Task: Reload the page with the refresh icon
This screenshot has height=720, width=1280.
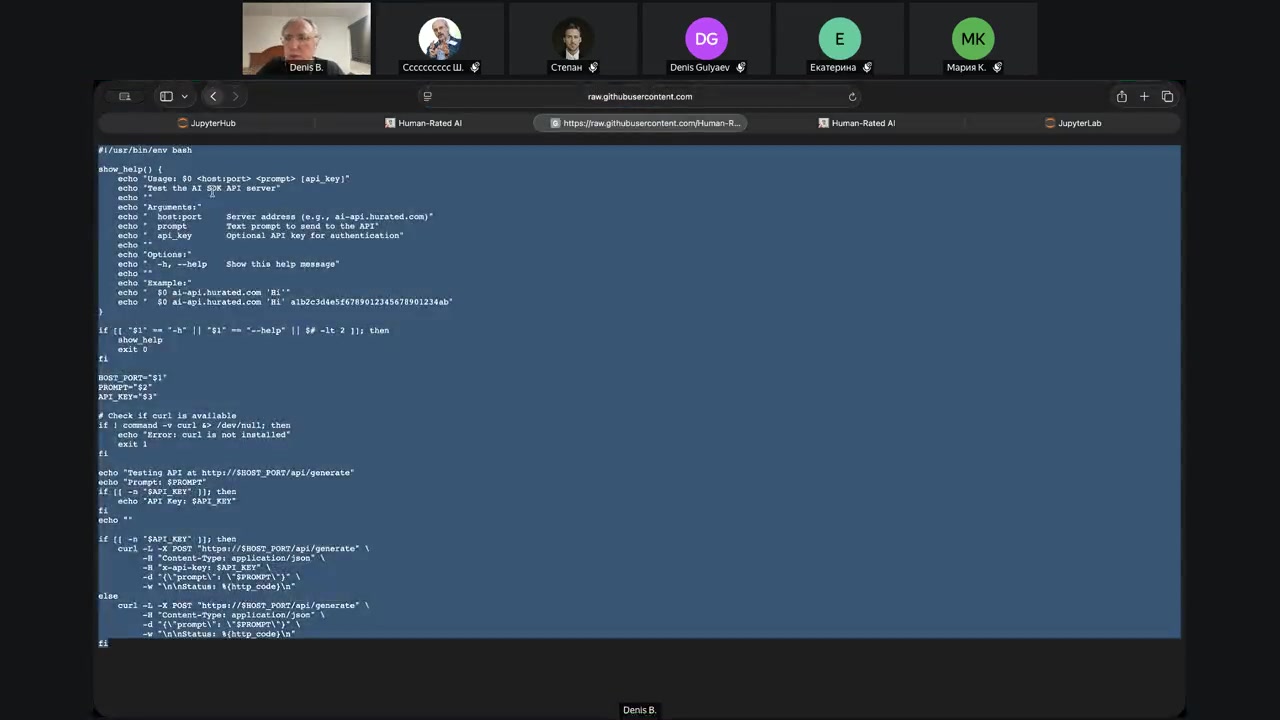Action: [852, 97]
